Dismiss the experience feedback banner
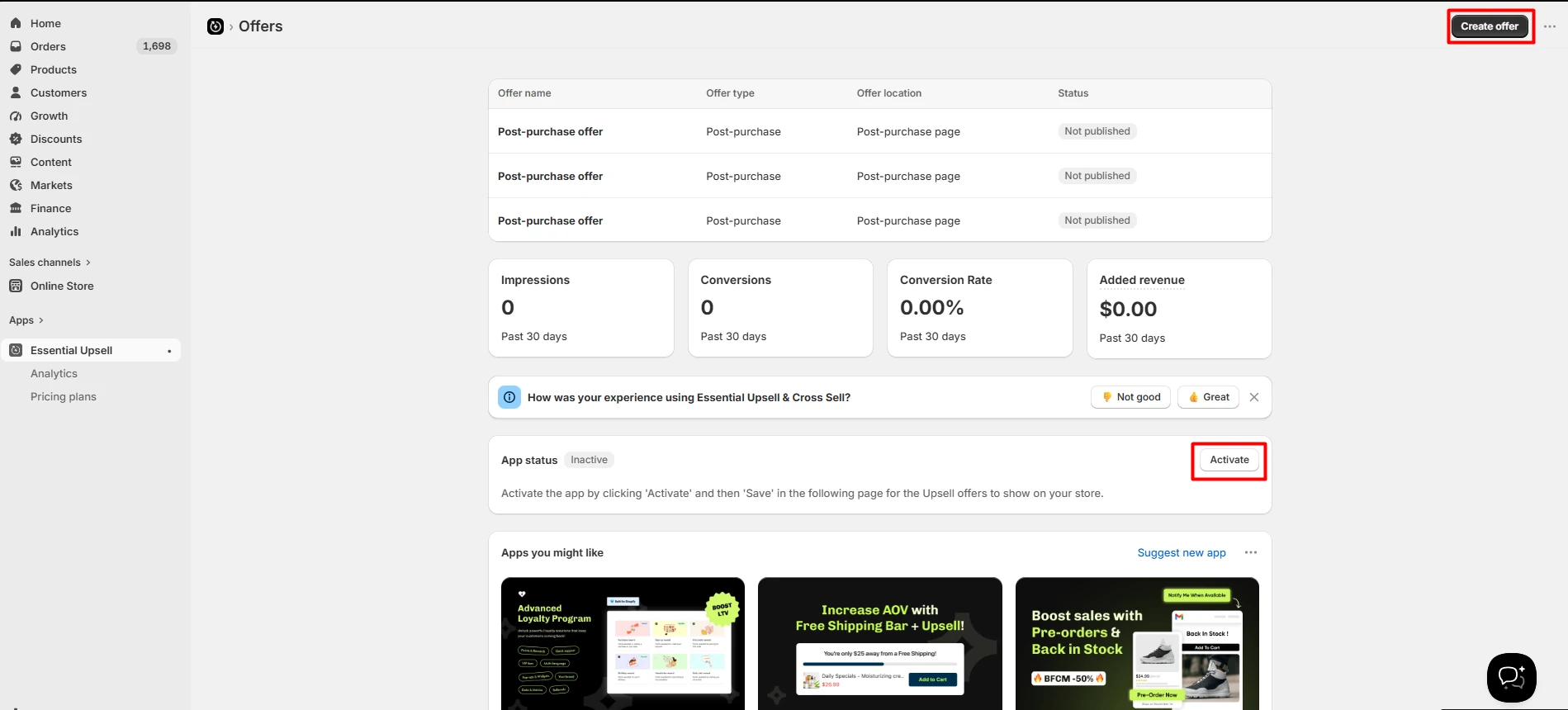This screenshot has height=710, width=1568. tap(1254, 397)
